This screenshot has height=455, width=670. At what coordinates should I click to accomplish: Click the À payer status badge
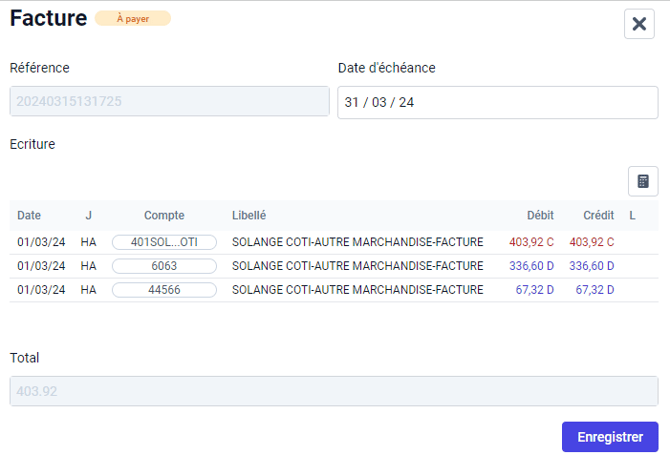point(132,19)
